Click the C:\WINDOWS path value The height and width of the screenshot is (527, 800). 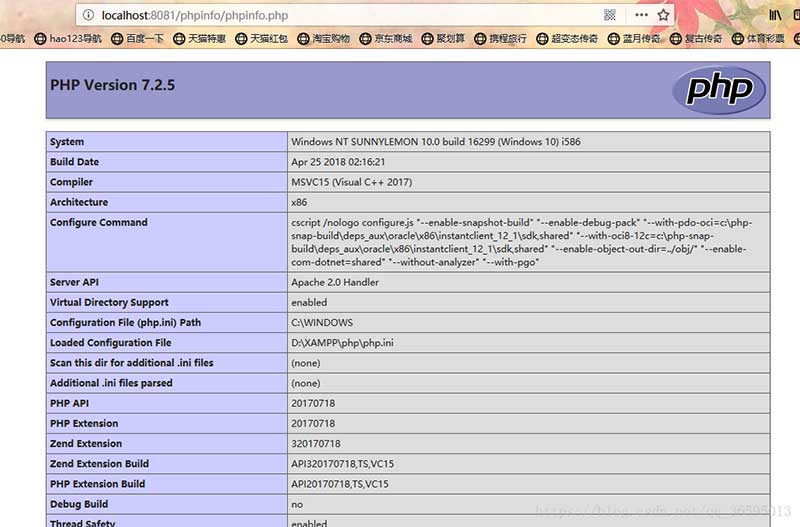pyautogui.click(x=322, y=322)
